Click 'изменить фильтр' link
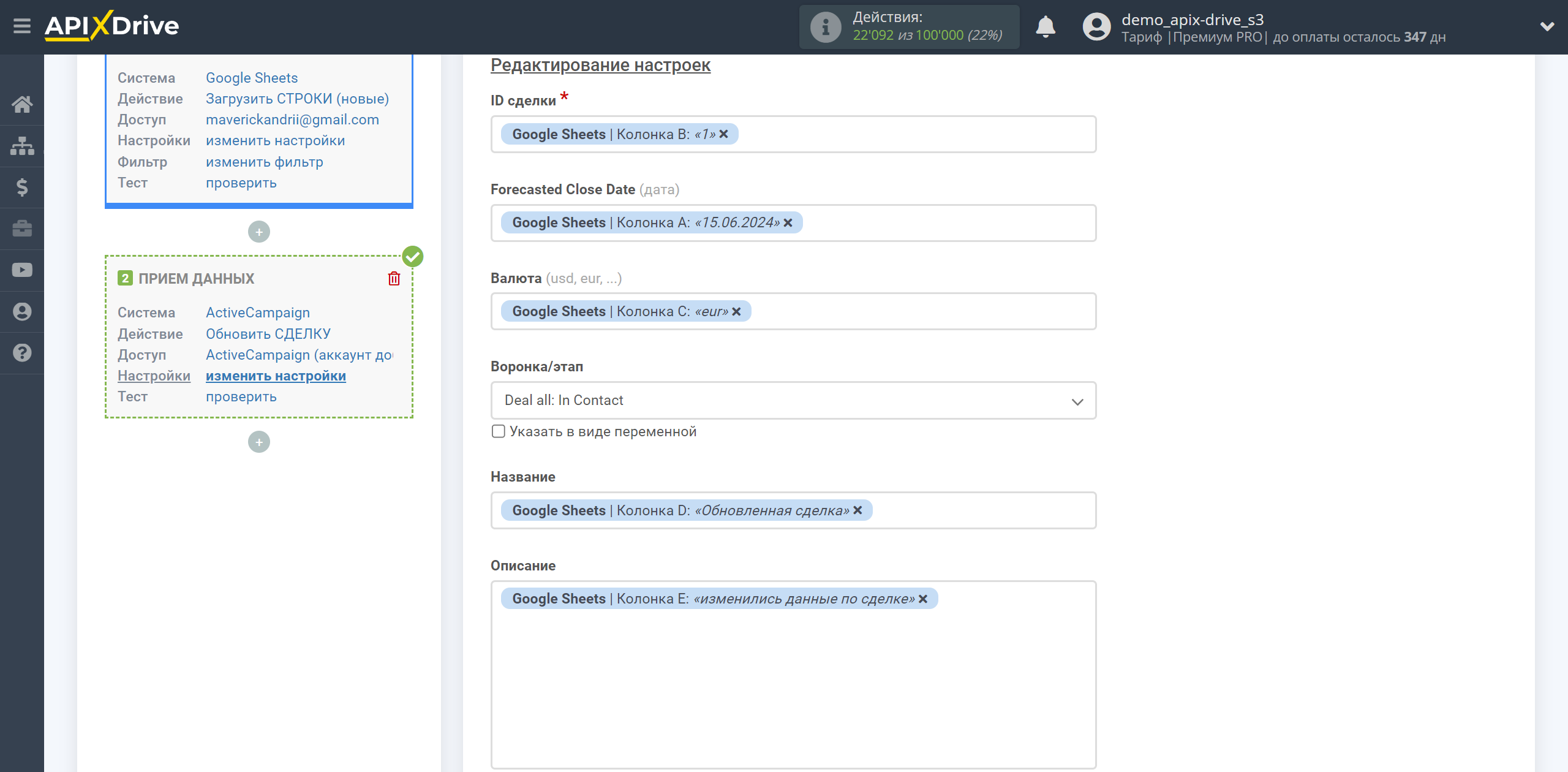 click(x=264, y=162)
